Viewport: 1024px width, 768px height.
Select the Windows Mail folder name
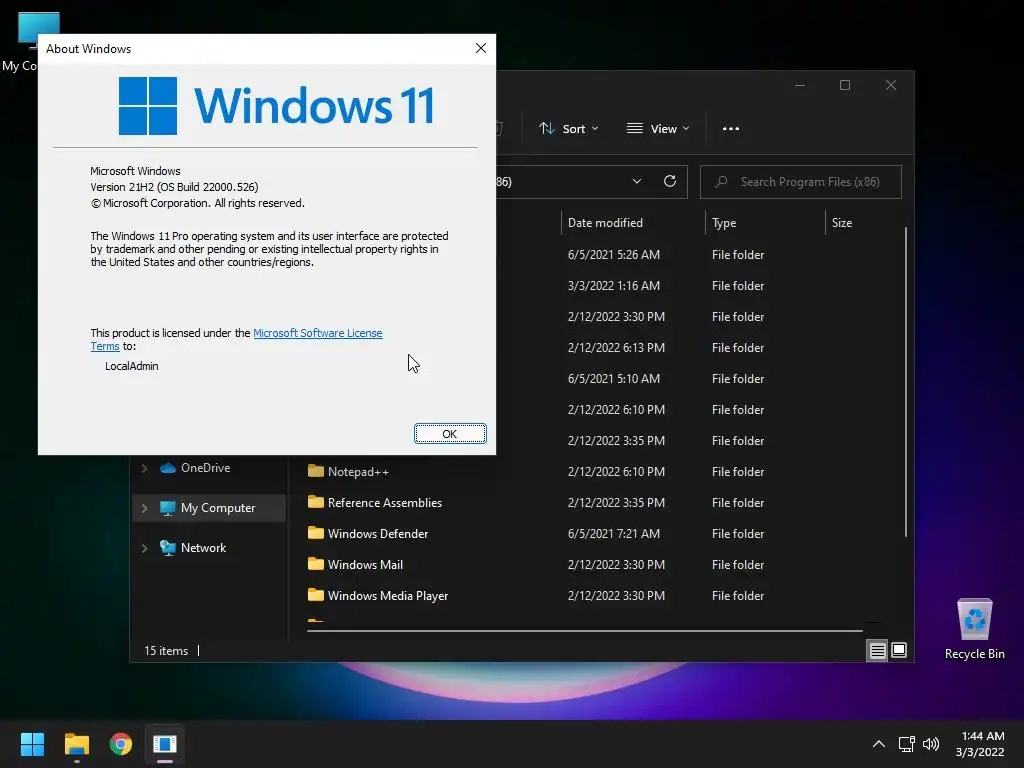pyautogui.click(x=365, y=565)
